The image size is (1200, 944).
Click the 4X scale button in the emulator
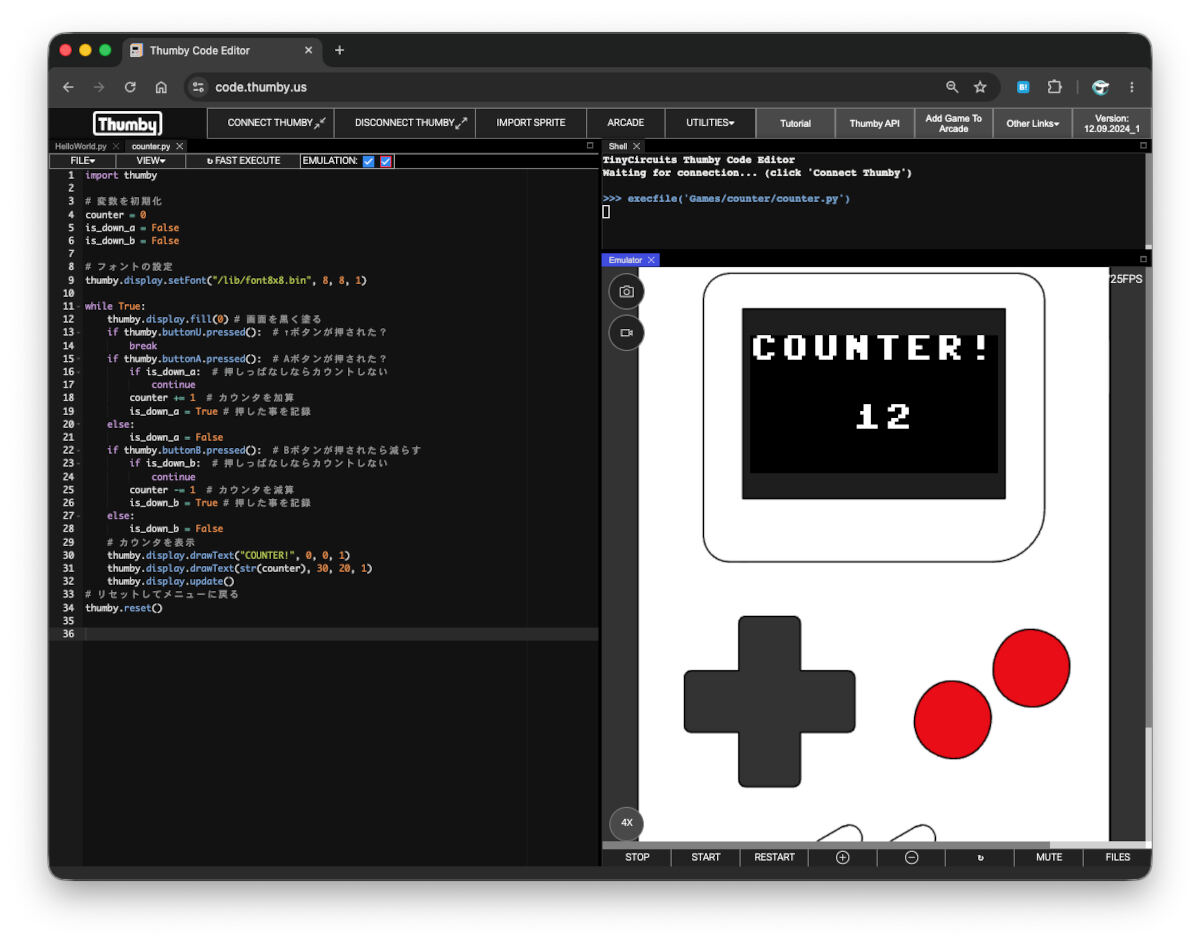coord(626,823)
